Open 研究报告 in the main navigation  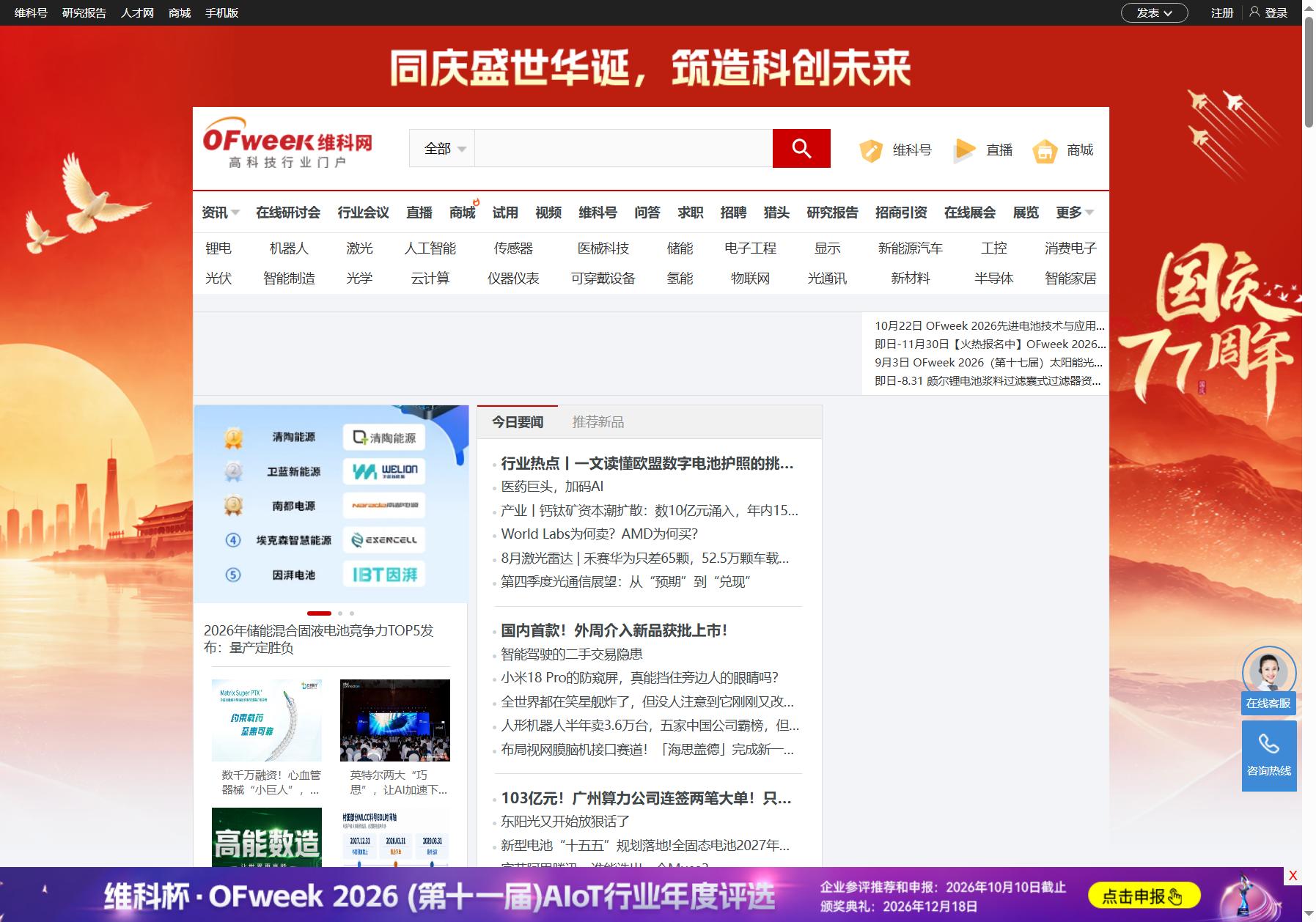coord(832,213)
